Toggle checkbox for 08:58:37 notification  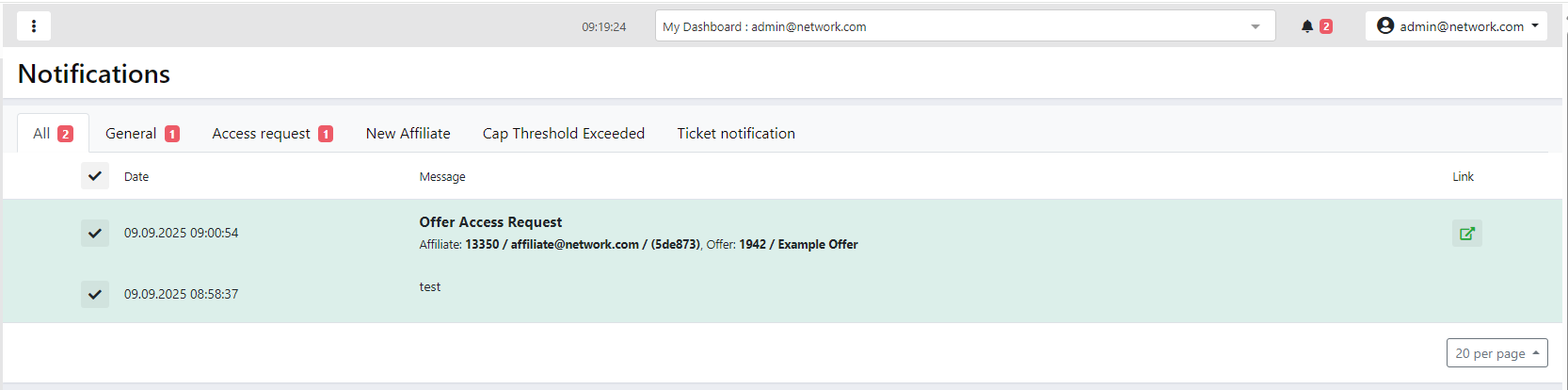point(95,294)
